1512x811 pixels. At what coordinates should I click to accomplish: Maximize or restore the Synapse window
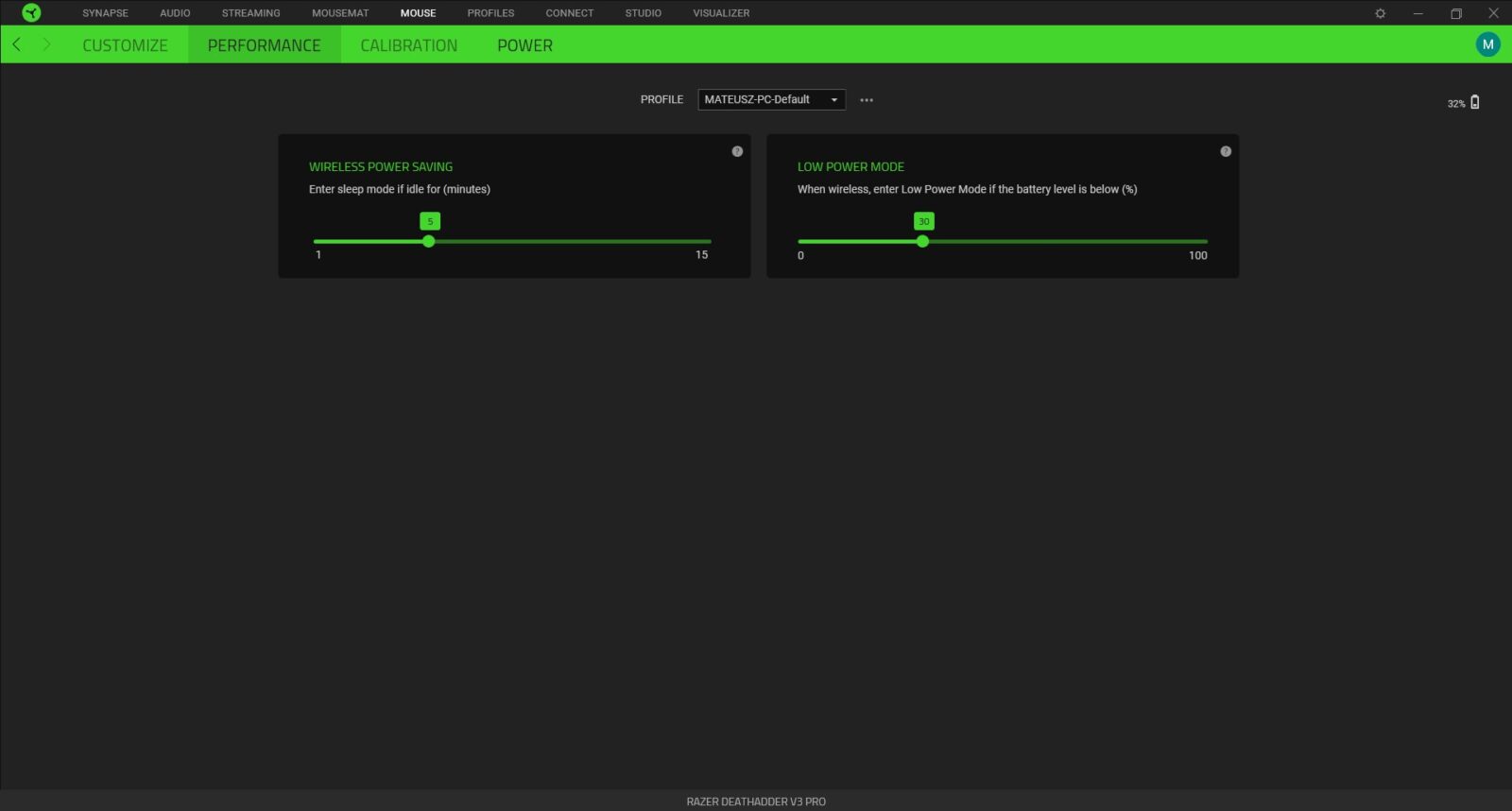click(x=1455, y=13)
